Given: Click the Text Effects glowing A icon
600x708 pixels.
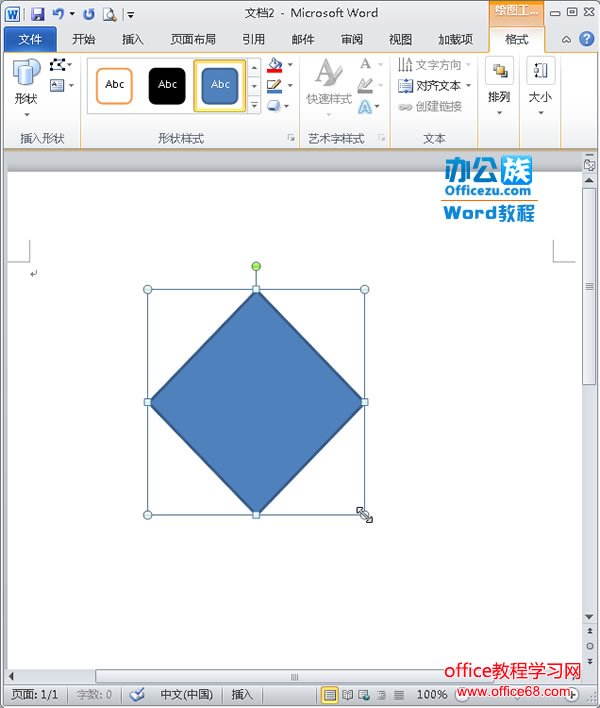Looking at the screenshot, I should (365, 107).
